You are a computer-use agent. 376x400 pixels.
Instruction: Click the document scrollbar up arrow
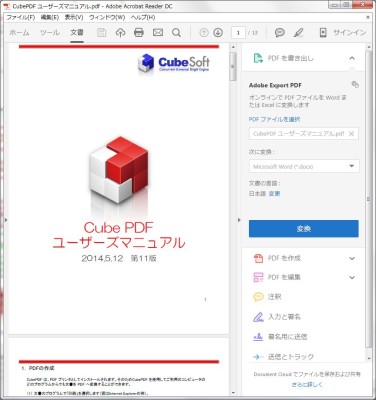point(233,47)
